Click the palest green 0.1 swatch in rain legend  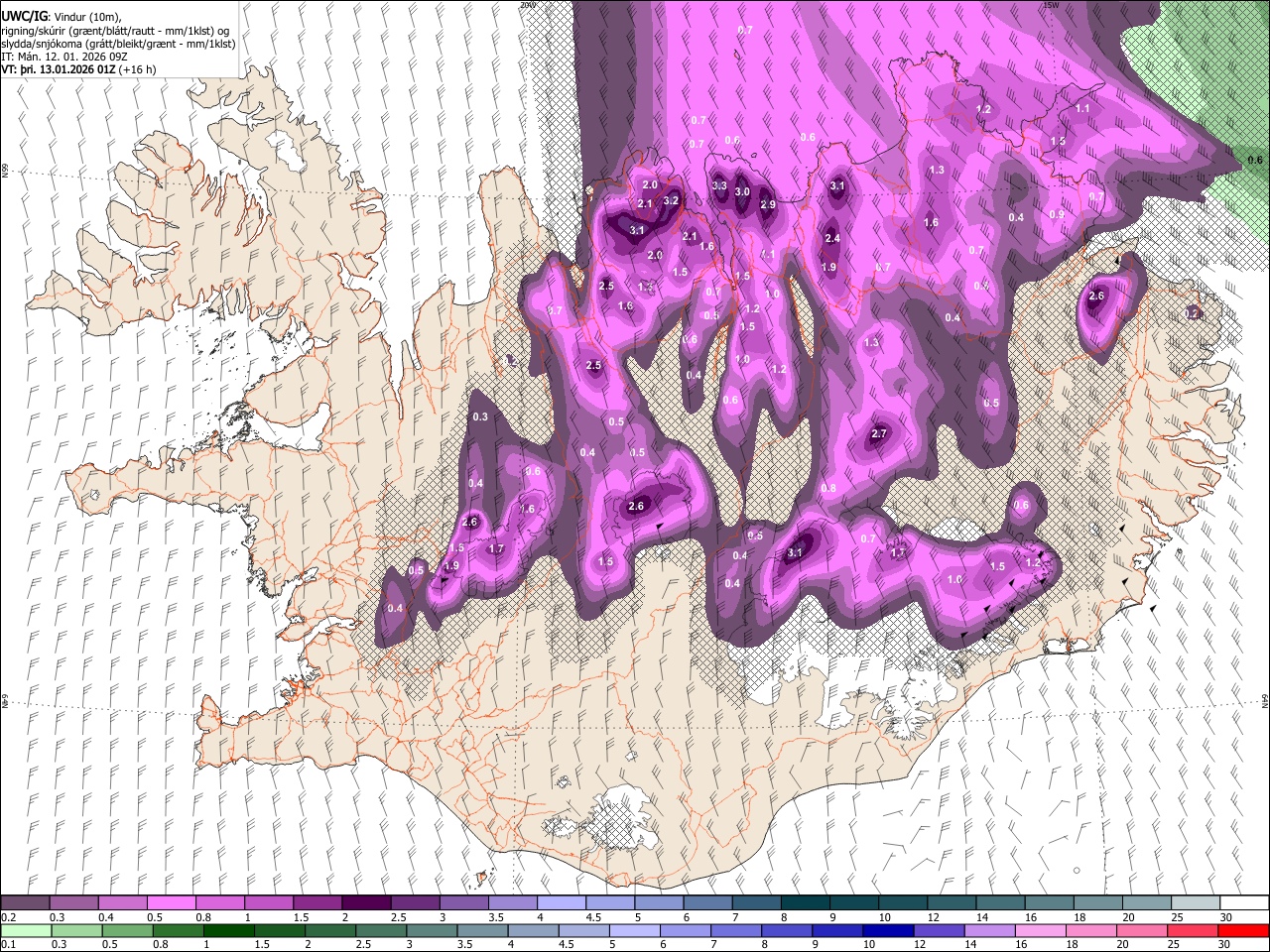pyautogui.click(x=25, y=930)
